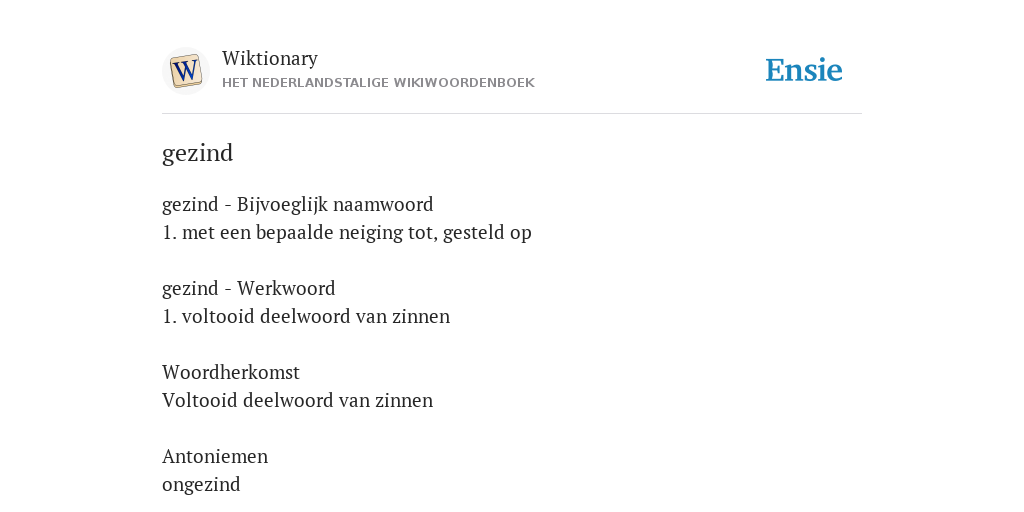The image size is (1024, 512).
Task: Click the 'gezind' entry heading
Action: click(x=197, y=153)
